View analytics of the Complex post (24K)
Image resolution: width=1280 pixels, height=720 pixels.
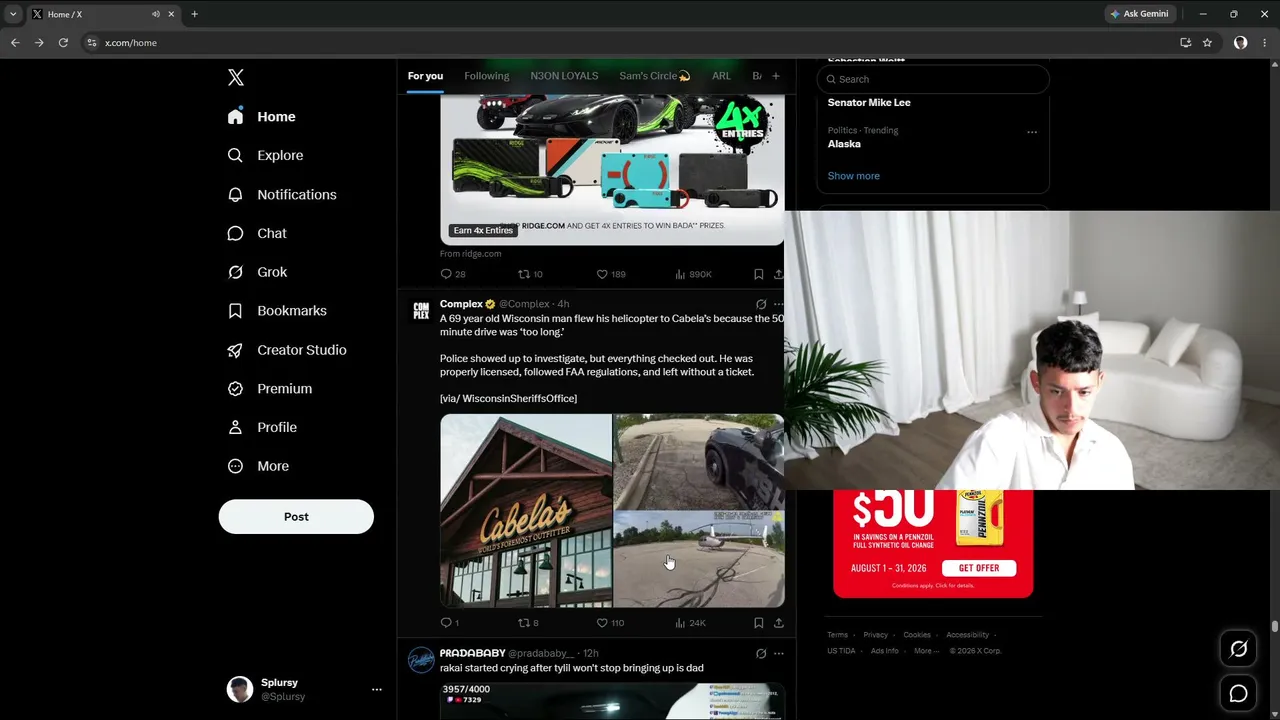(x=690, y=623)
